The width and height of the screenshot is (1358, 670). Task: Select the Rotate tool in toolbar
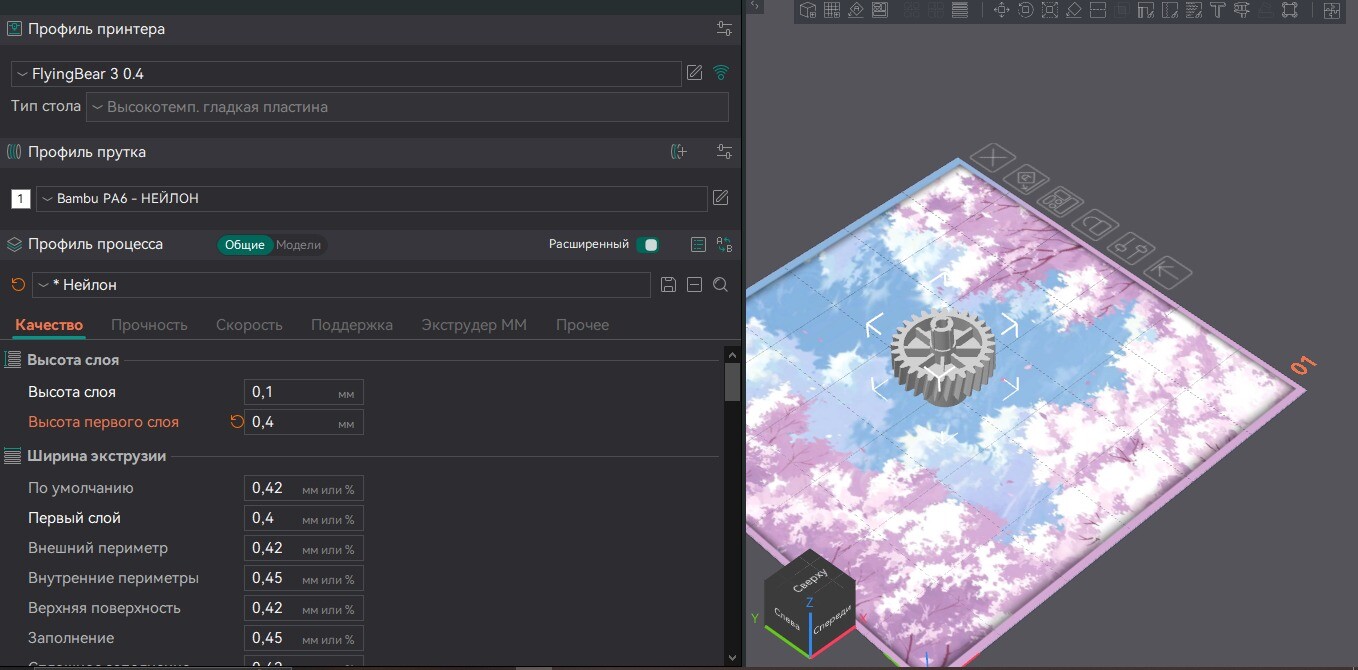[x=1025, y=10]
